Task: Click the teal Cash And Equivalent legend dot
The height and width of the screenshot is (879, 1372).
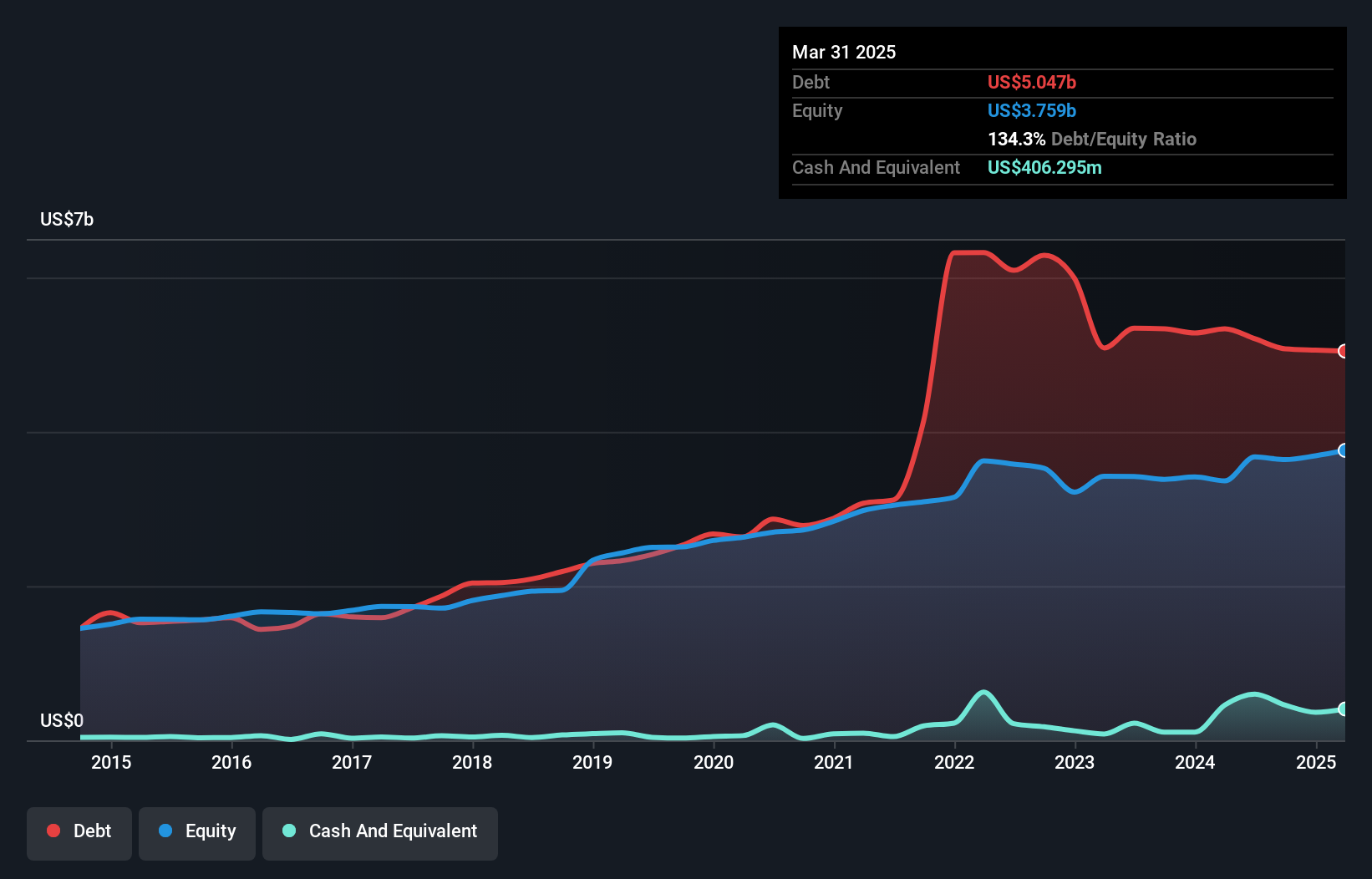Action: pyautogui.click(x=287, y=831)
